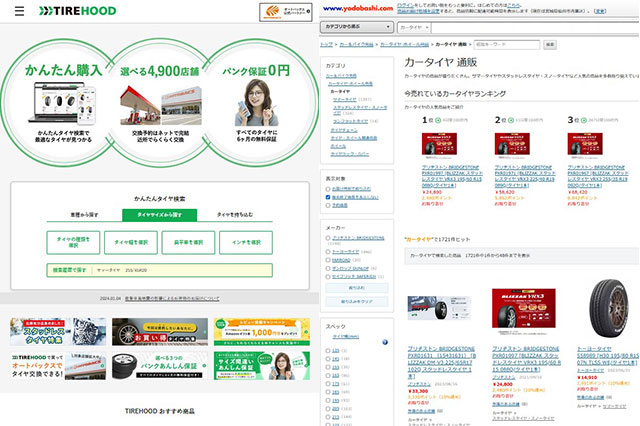Select the ダンロップ DUNLOP maker filter
Image resolution: width=640 pixels, height=426 pixels.
click(x=328, y=268)
